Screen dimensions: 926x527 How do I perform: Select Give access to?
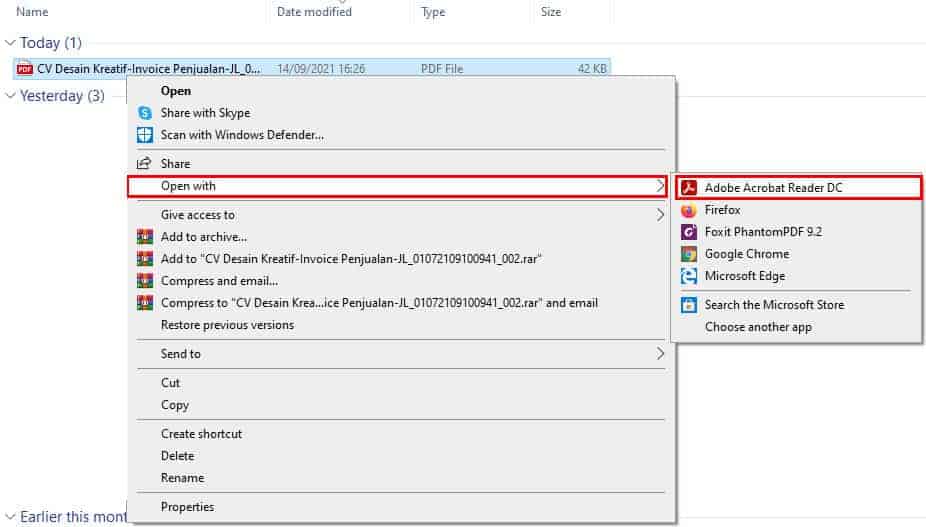pos(198,215)
